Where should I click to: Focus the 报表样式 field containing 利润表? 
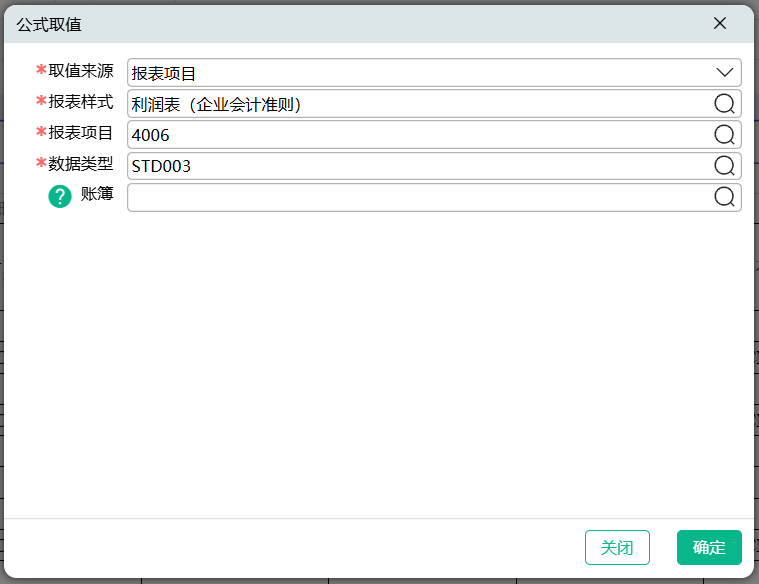point(420,104)
